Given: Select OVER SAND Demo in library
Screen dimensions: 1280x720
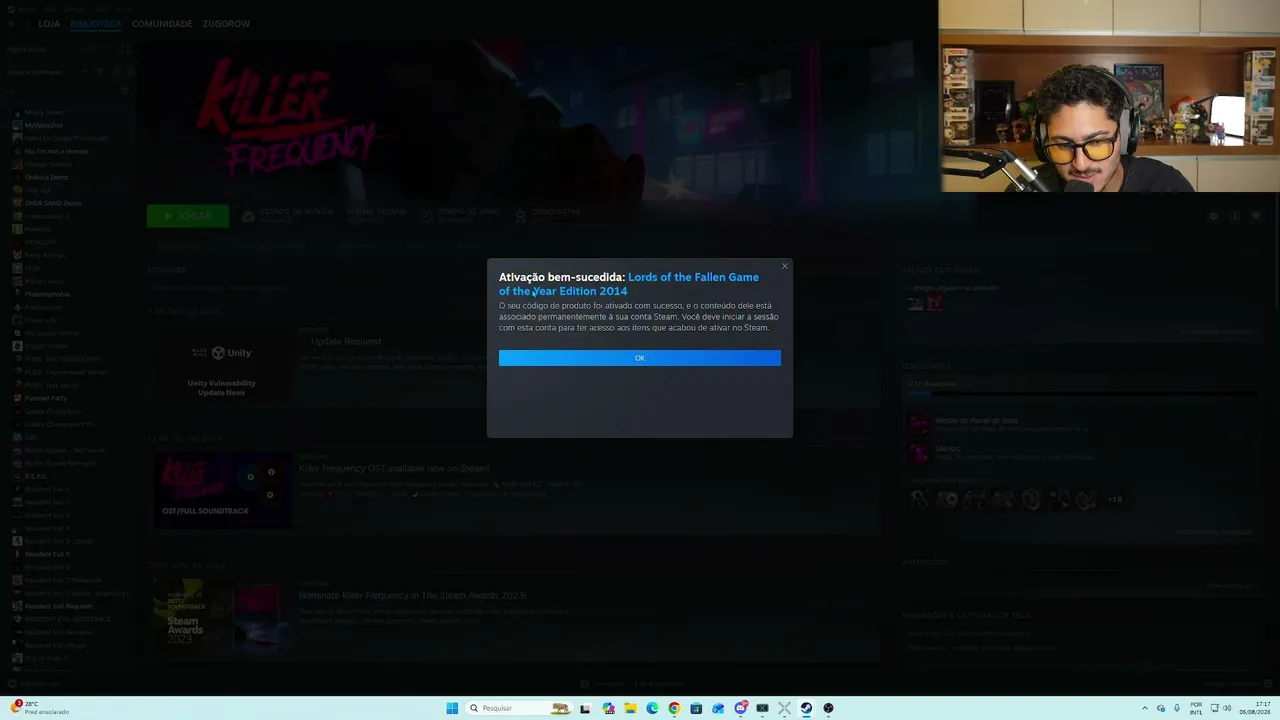Looking at the screenshot, I should (x=53, y=203).
